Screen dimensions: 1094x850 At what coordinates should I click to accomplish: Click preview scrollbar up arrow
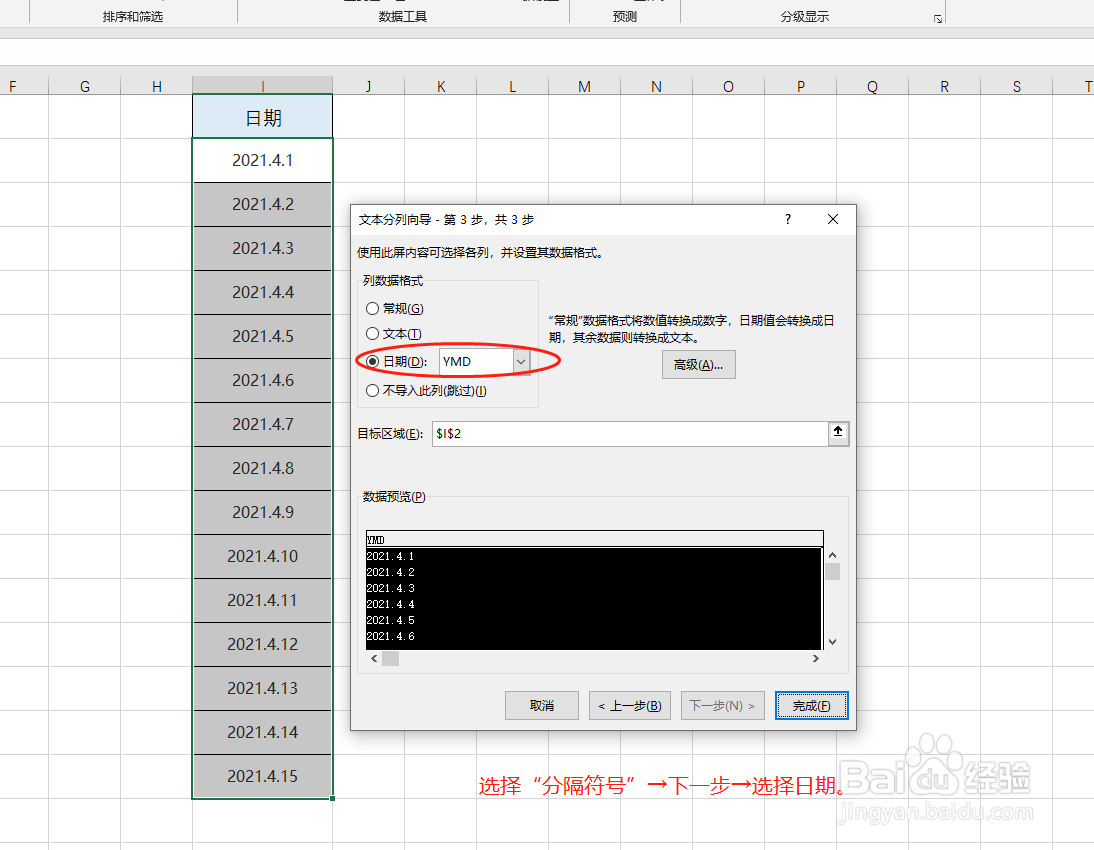(x=832, y=556)
